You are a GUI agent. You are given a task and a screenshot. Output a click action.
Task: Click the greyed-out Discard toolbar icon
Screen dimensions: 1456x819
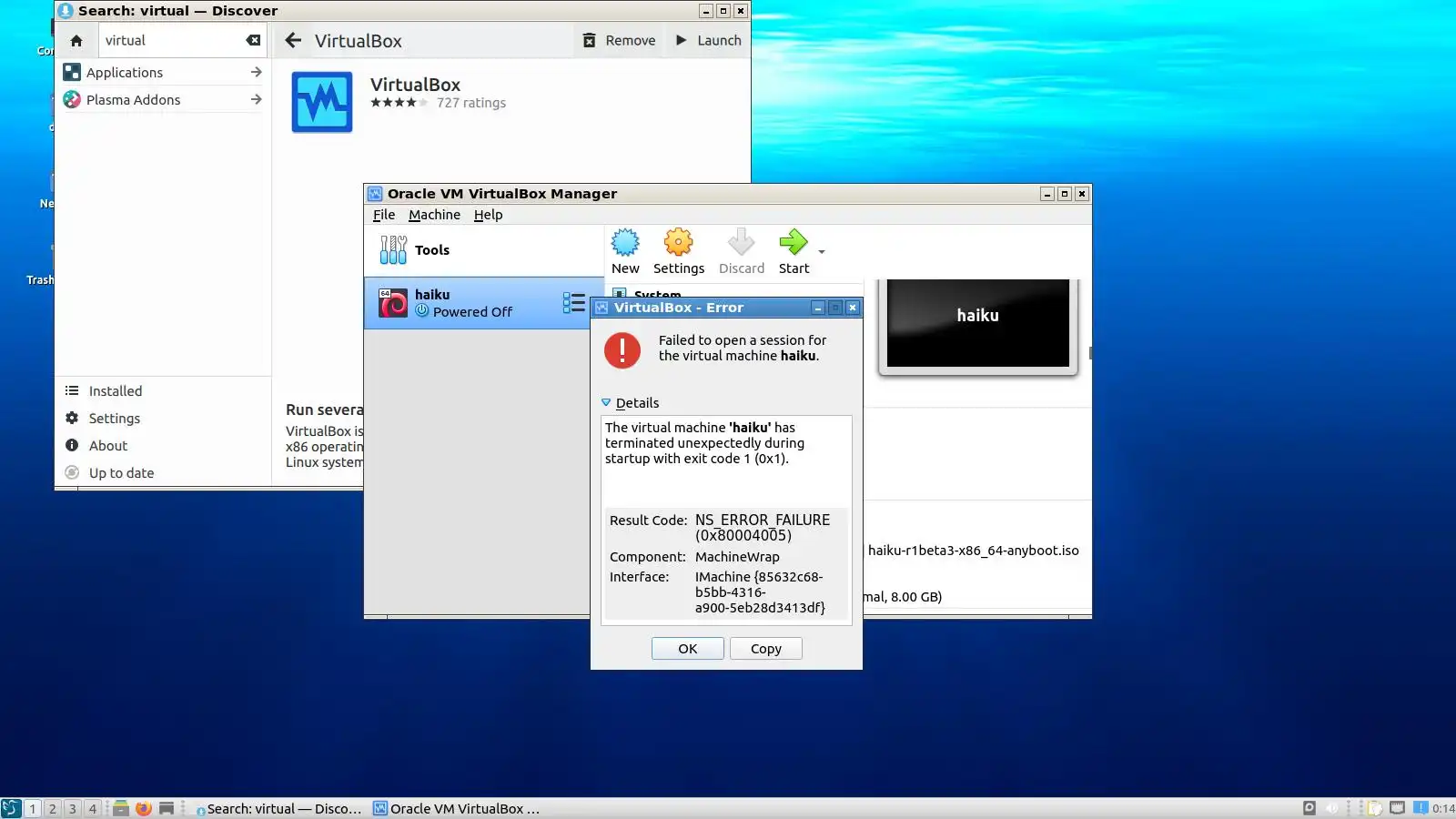742,243
